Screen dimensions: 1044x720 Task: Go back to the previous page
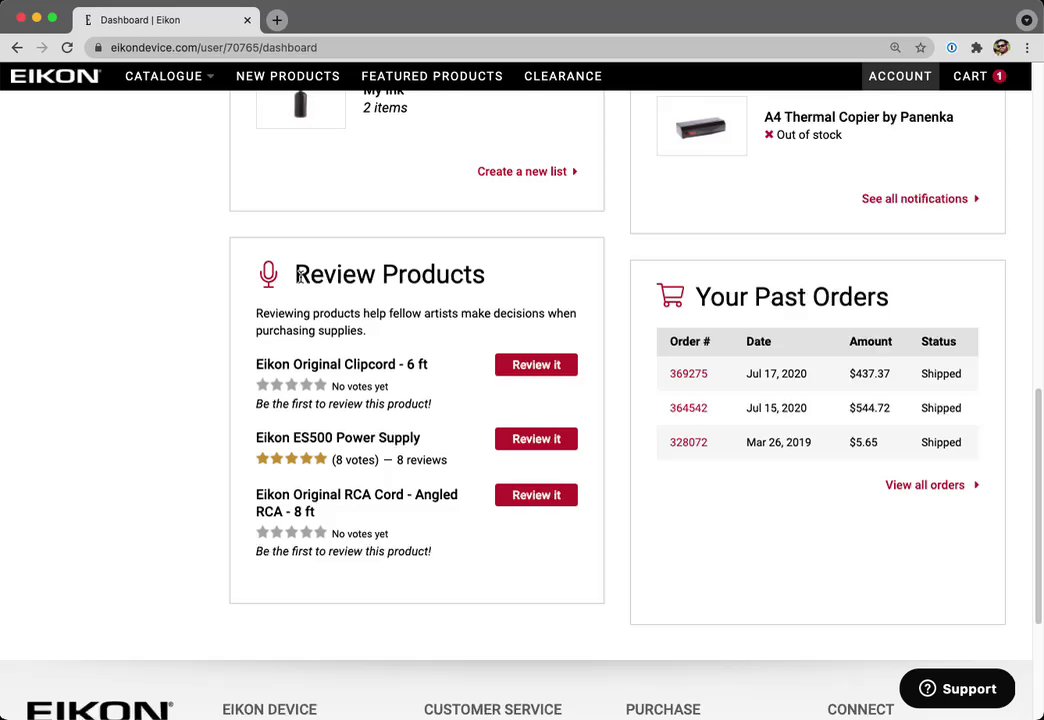[17, 47]
